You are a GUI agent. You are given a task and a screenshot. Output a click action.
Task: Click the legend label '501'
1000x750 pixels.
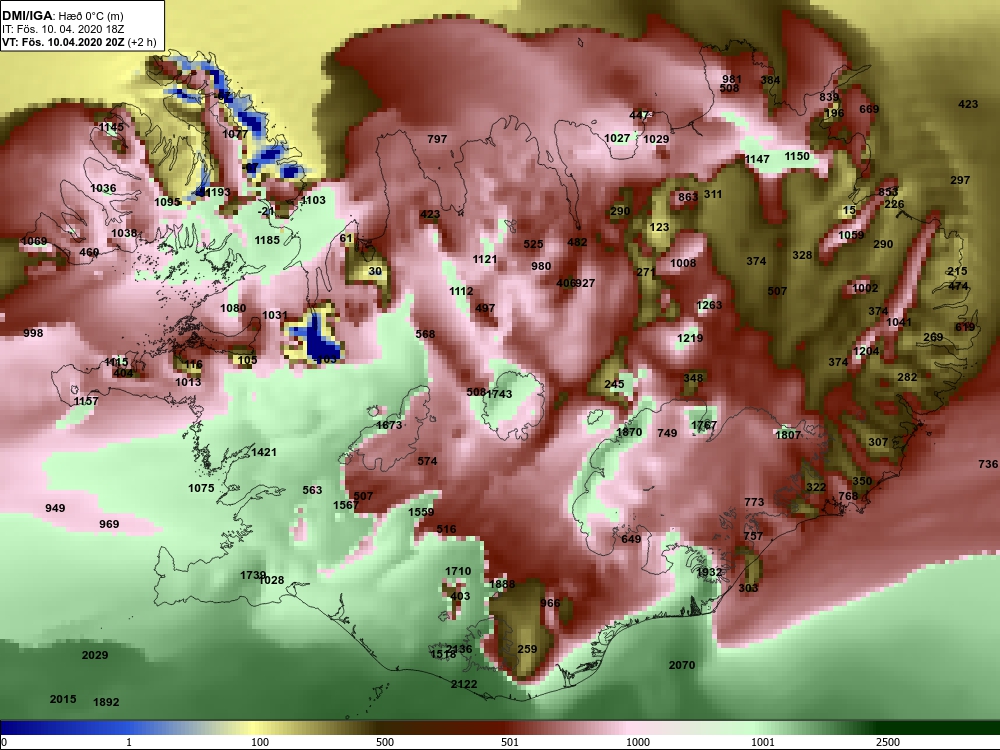pos(510,742)
